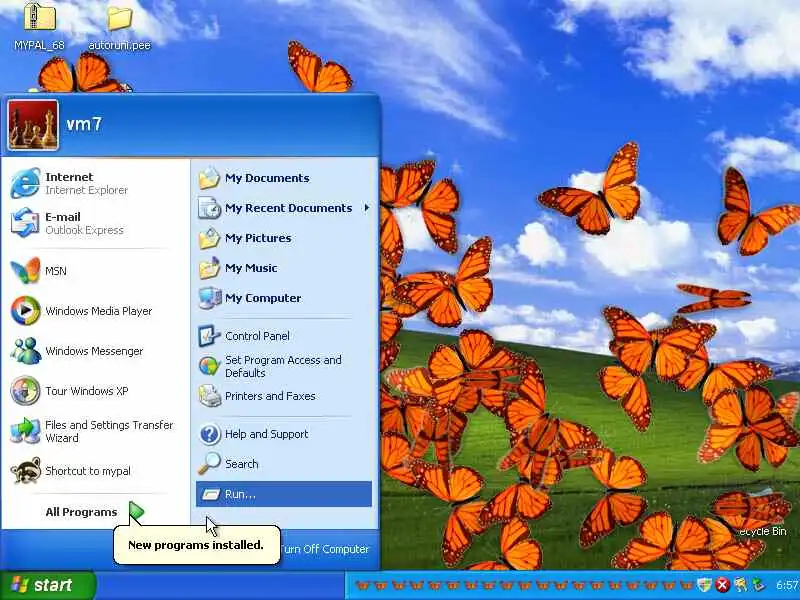Click the red security alert tray icon
Viewport: 800px width, 600px height.
[x=722, y=585]
